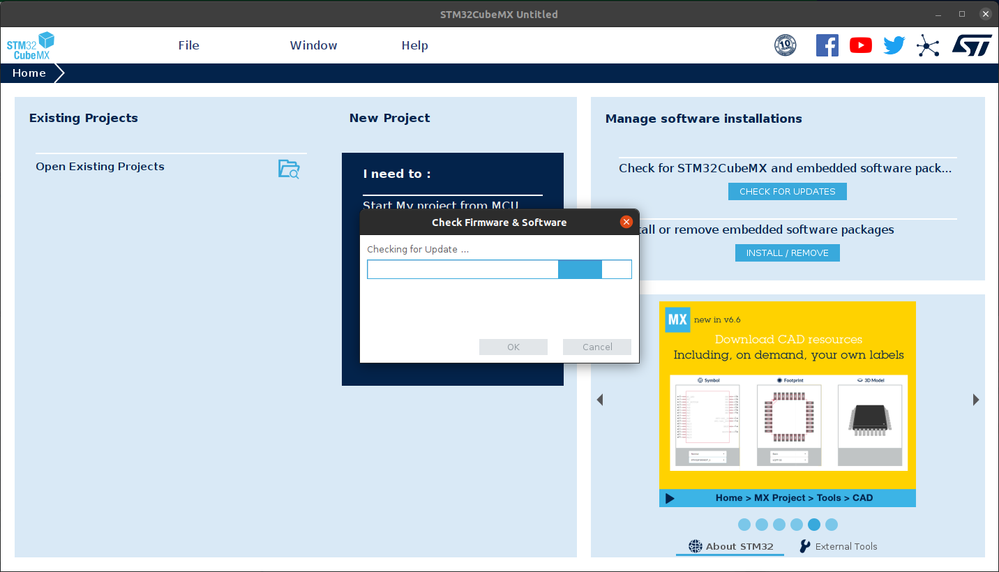999x572 pixels.
Task: Click the 'Existing Projects' heading
Action: pos(83,118)
